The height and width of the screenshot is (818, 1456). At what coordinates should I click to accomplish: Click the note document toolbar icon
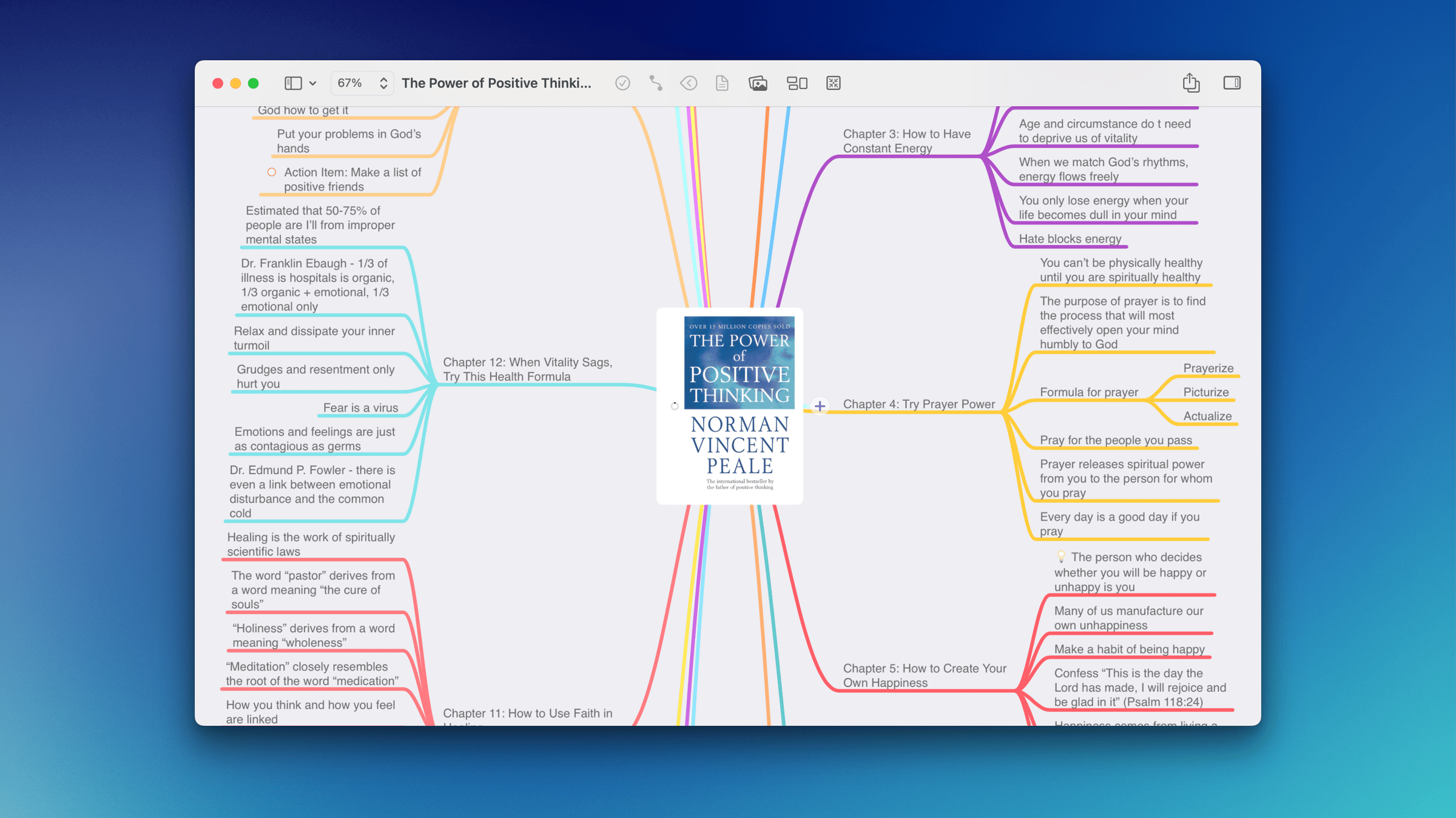[x=722, y=83]
